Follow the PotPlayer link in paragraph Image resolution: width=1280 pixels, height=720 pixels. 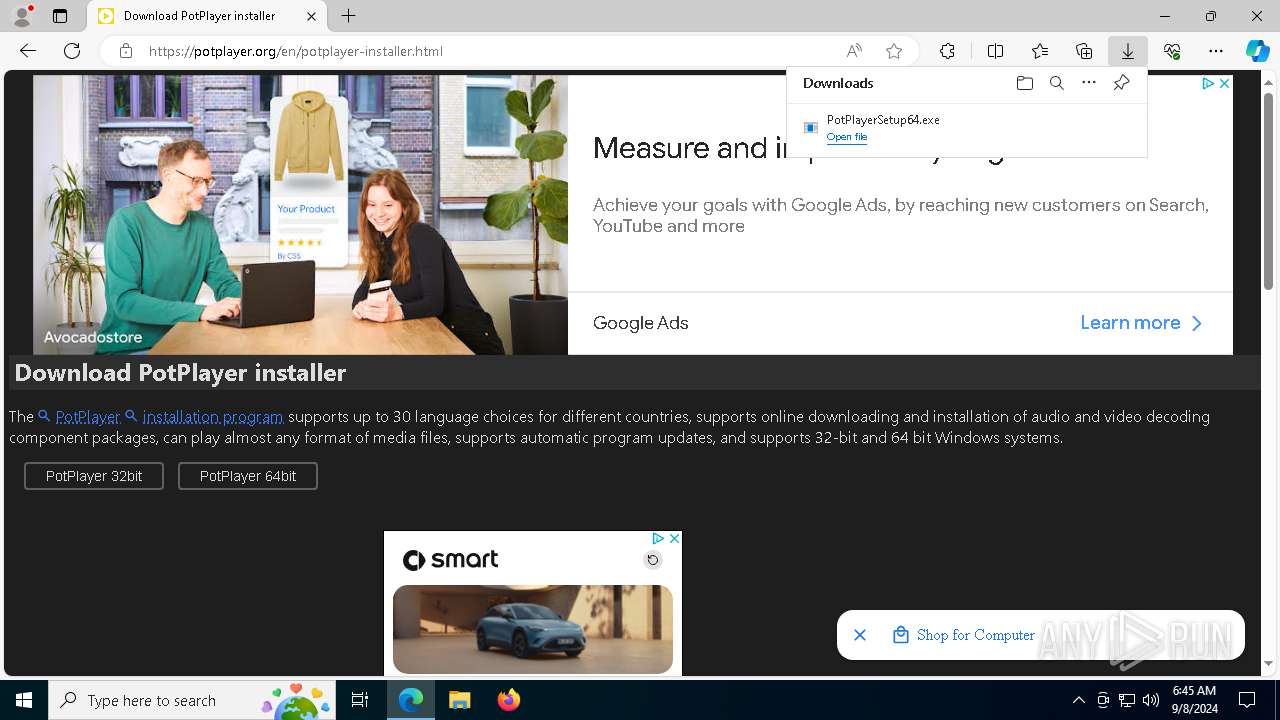(87, 416)
